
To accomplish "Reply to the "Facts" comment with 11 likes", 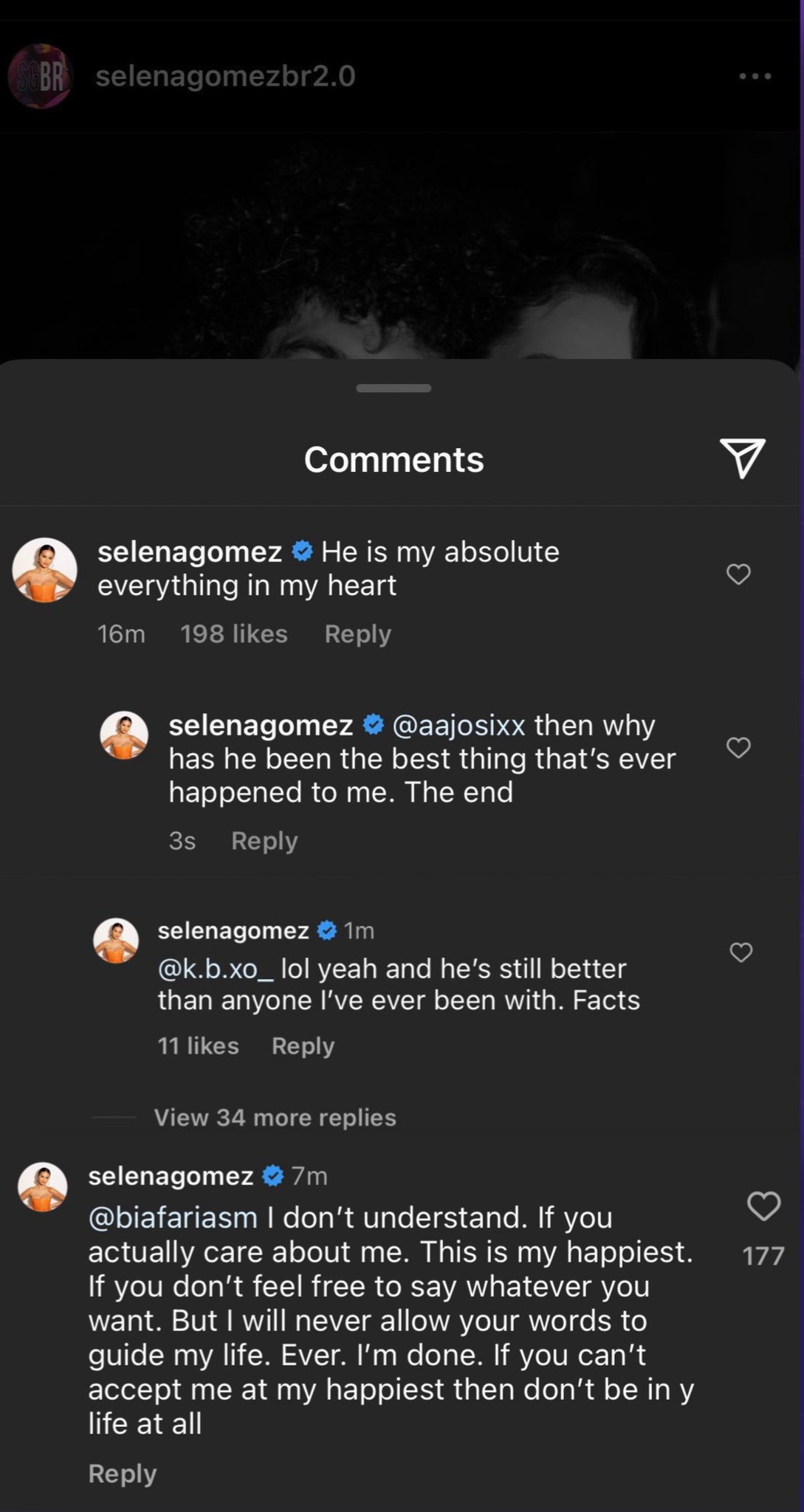I will click(x=303, y=1046).
